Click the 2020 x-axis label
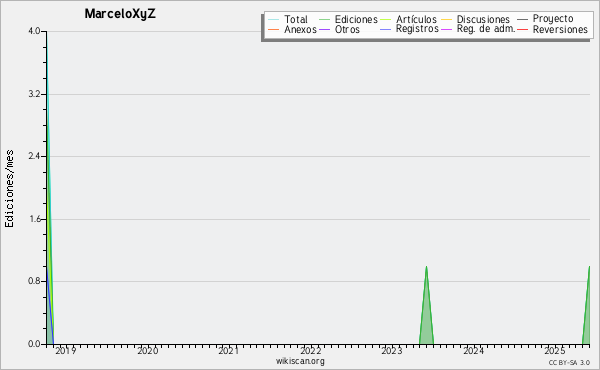The width and height of the screenshot is (600, 370). pyautogui.click(x=147, y=350)
